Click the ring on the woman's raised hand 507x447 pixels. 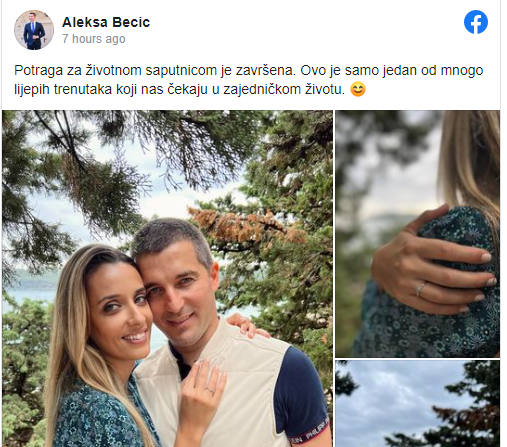210,390
